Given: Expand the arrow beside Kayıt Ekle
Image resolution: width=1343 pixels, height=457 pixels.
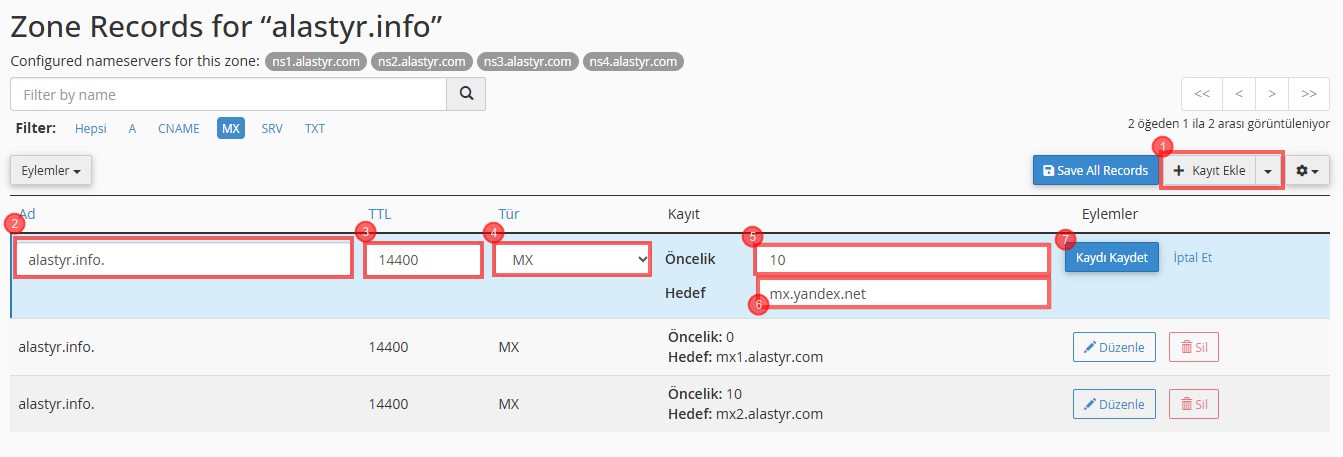Looking at the screenshot, I should [x=1268, y=171].
